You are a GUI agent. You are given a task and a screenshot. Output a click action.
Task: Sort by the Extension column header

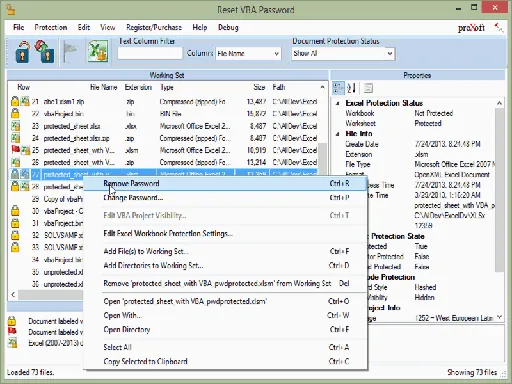pos(138,87)
